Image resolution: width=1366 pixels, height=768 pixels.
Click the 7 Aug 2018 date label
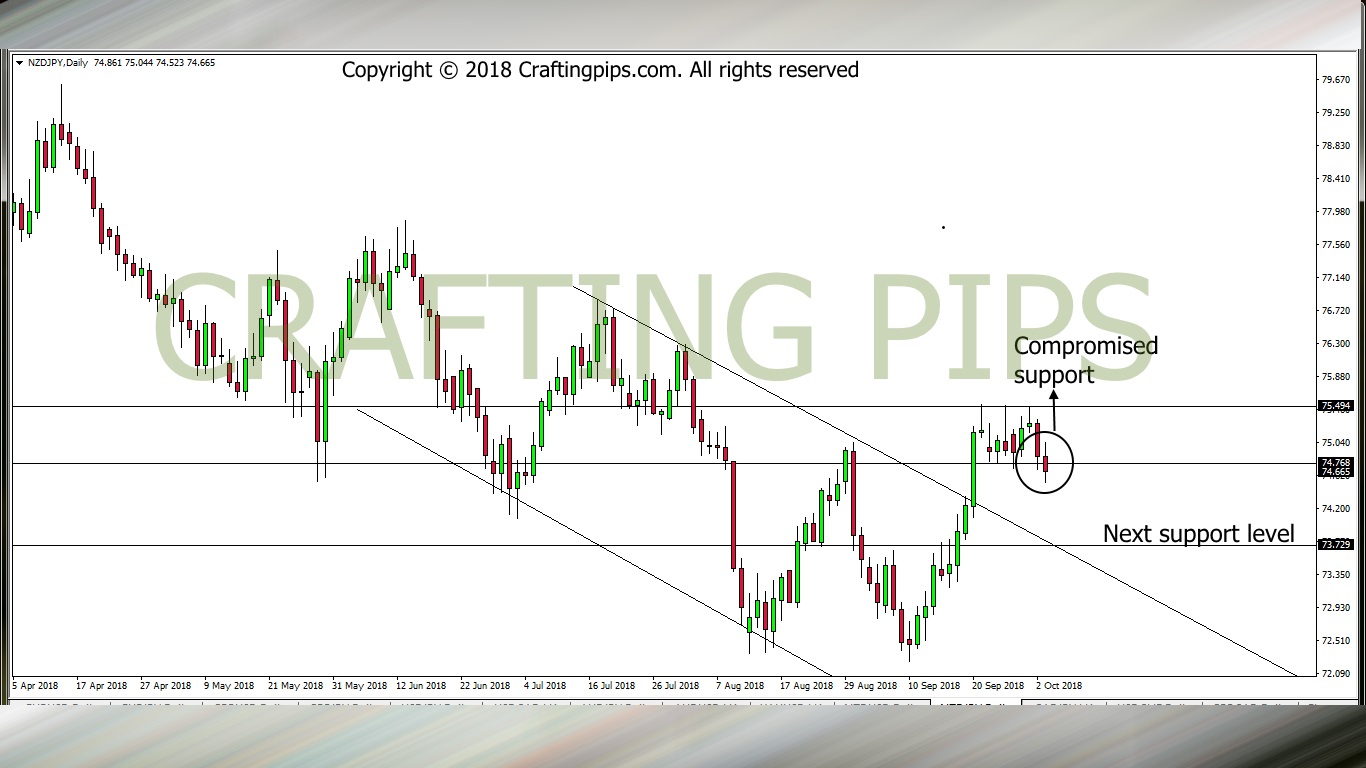tap(741, 686)
